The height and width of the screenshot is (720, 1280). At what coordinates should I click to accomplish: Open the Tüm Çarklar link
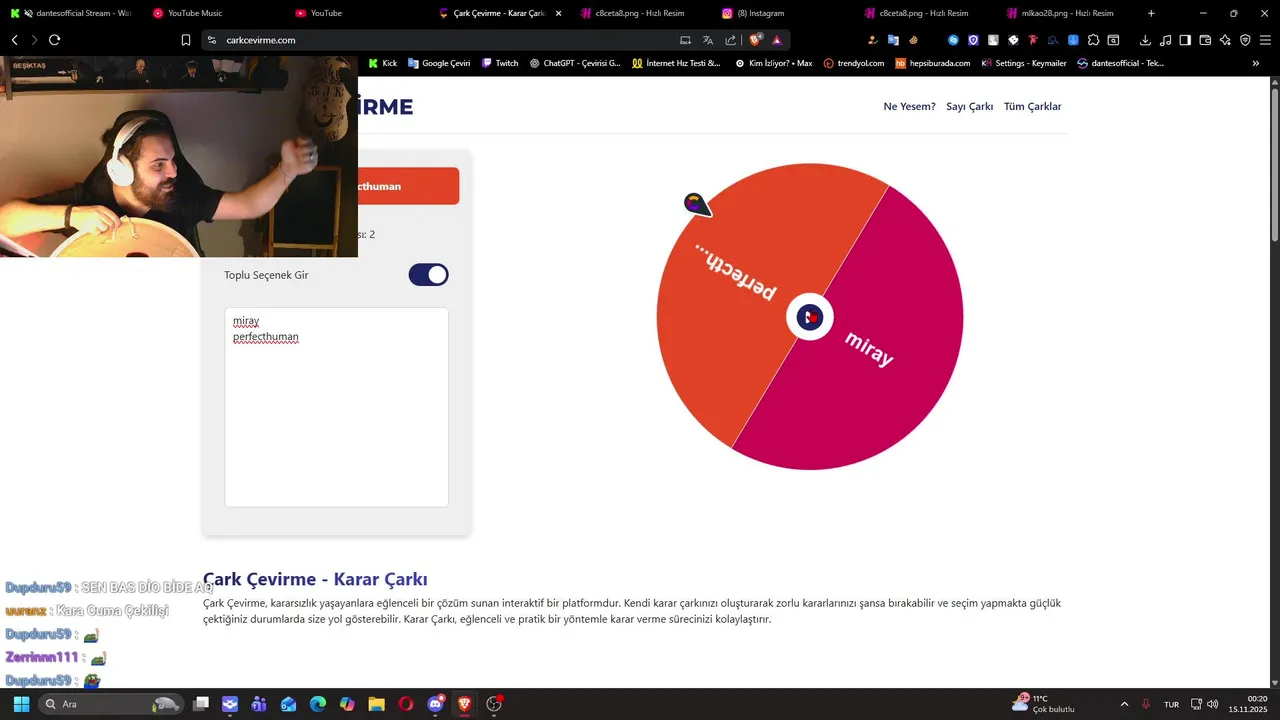(x=1032, y=107)
